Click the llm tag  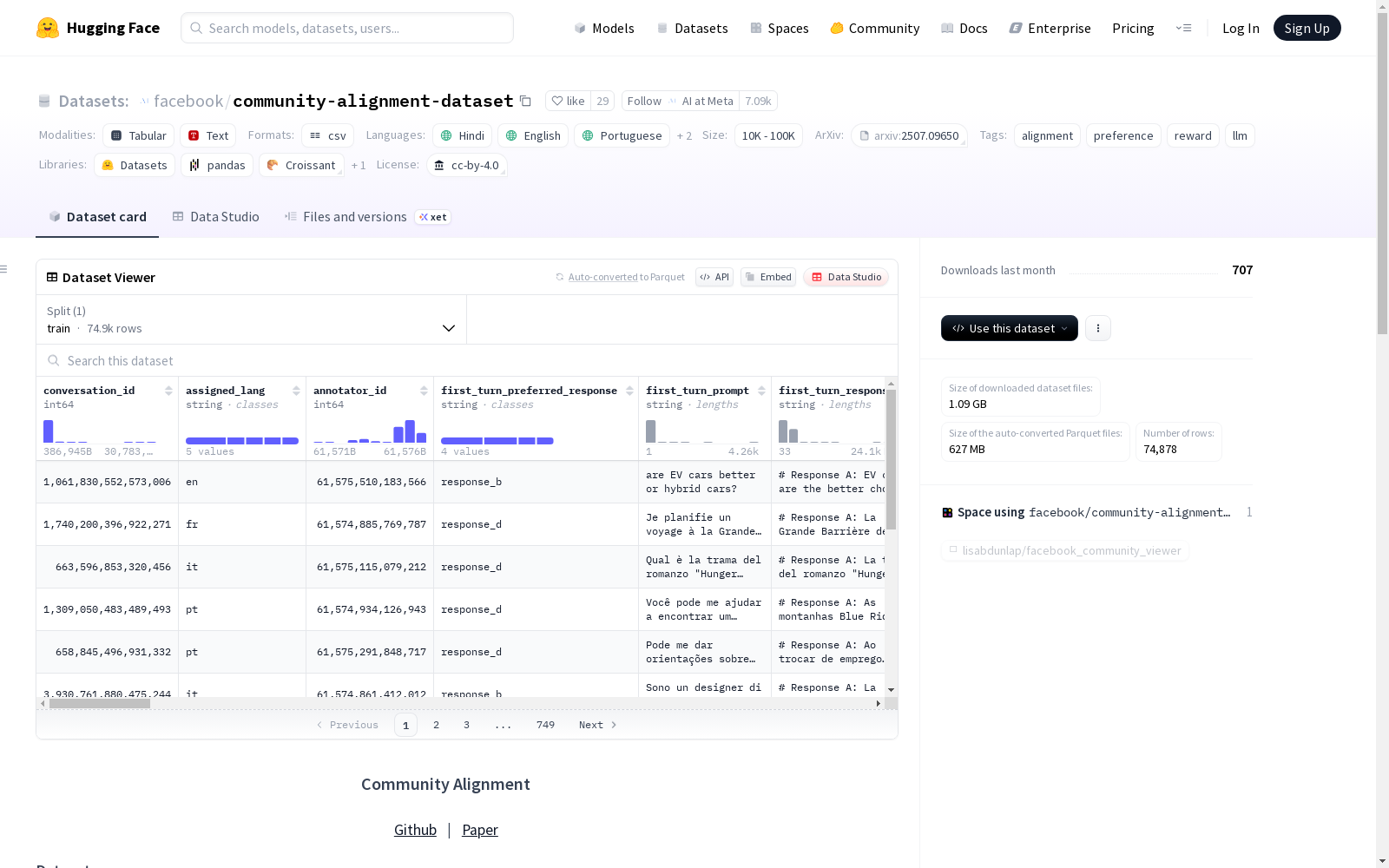(1240, 135)
